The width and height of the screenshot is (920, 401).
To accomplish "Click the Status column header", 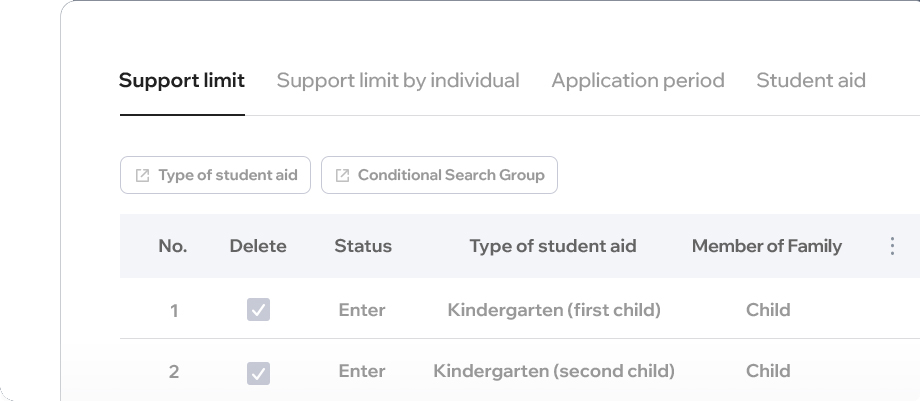I will click(x=363, y=246).
